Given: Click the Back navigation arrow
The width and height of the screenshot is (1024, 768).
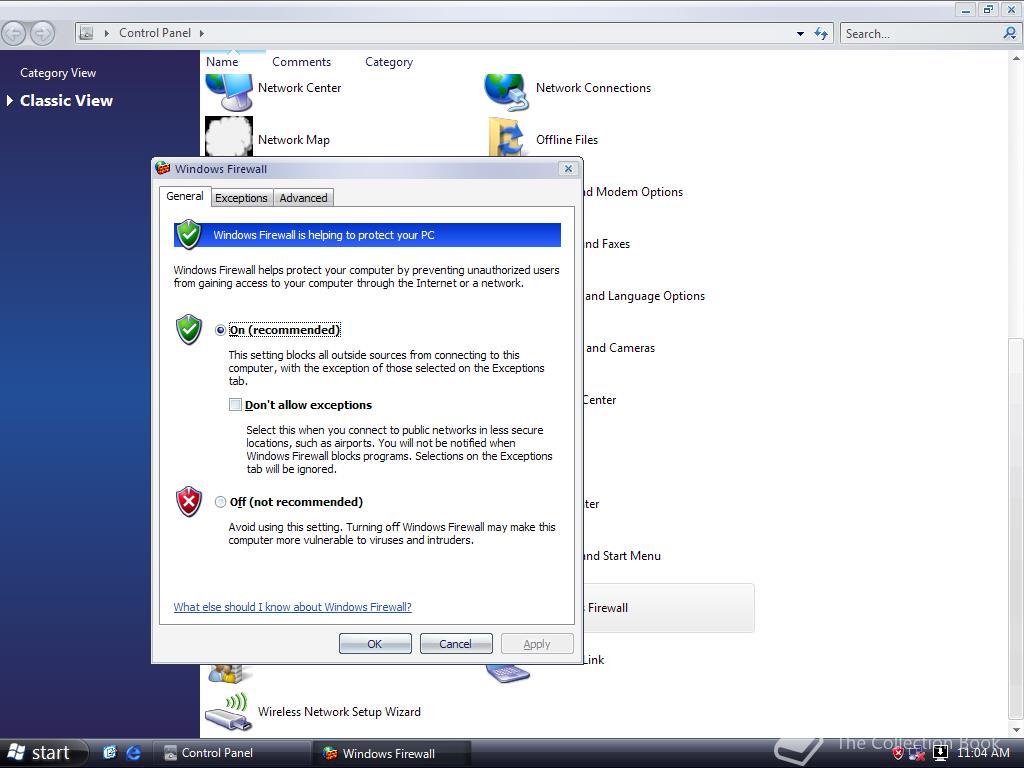Looking at the screenshot, I should tap(14, 33).
